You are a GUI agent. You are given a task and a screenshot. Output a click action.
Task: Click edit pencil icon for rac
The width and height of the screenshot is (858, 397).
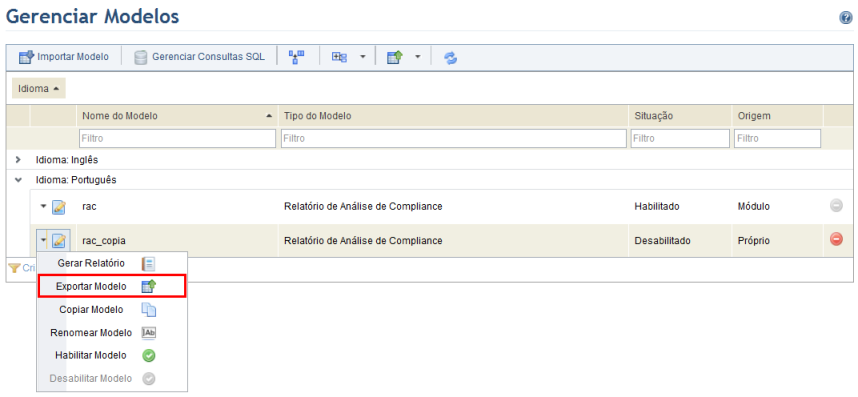pyautogui.click(x=59, y=207)
